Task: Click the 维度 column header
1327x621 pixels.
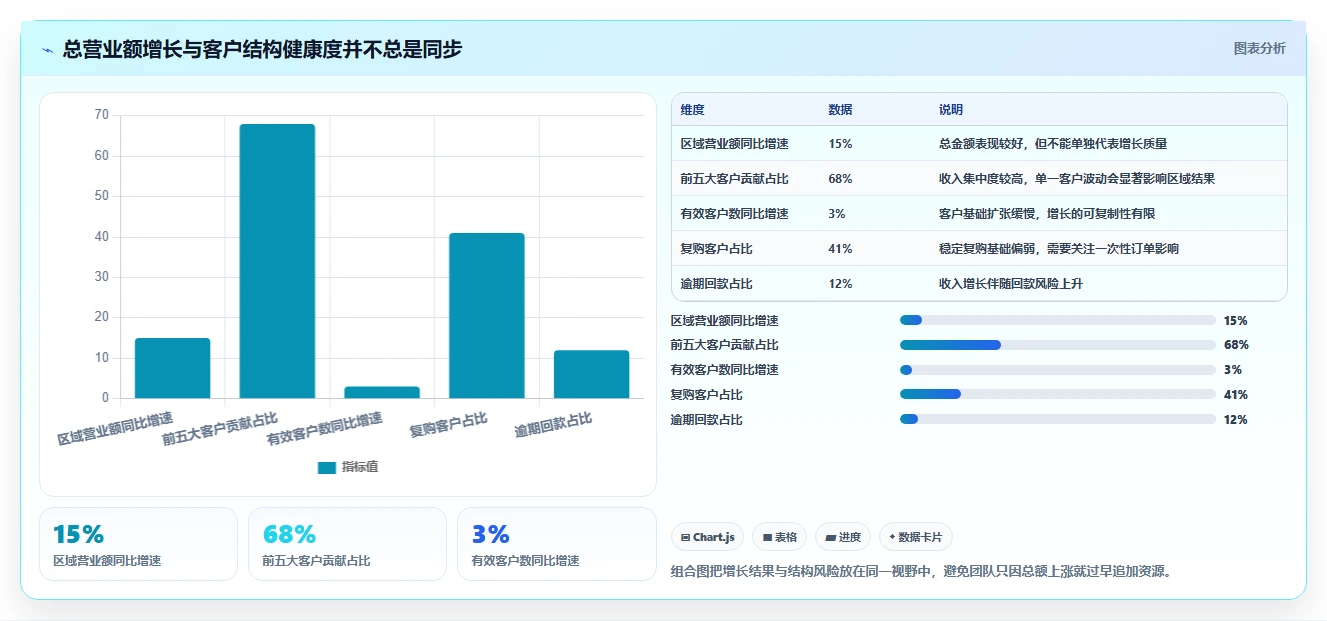Action: click(x=692, y=110)
